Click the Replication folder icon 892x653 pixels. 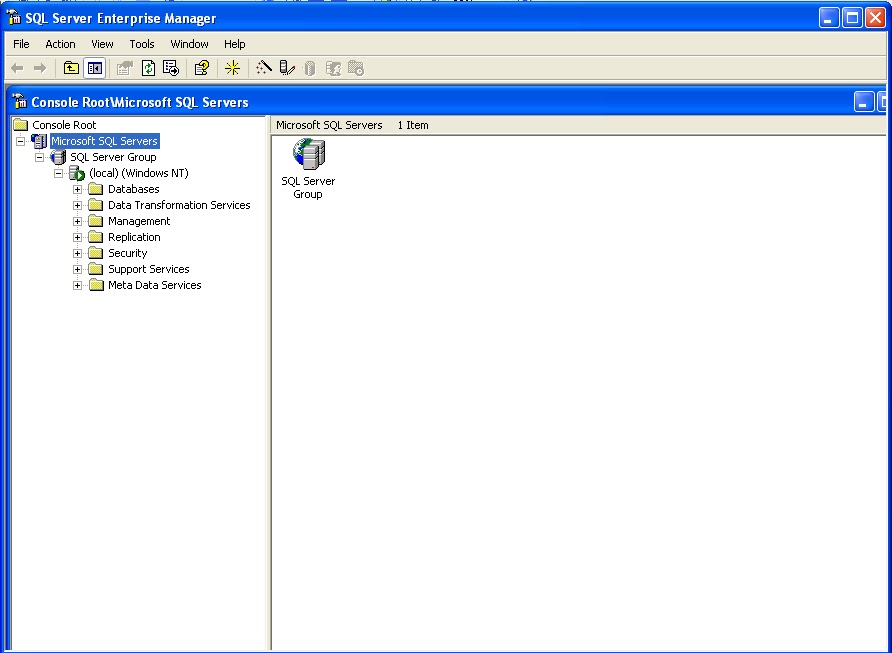96,237
